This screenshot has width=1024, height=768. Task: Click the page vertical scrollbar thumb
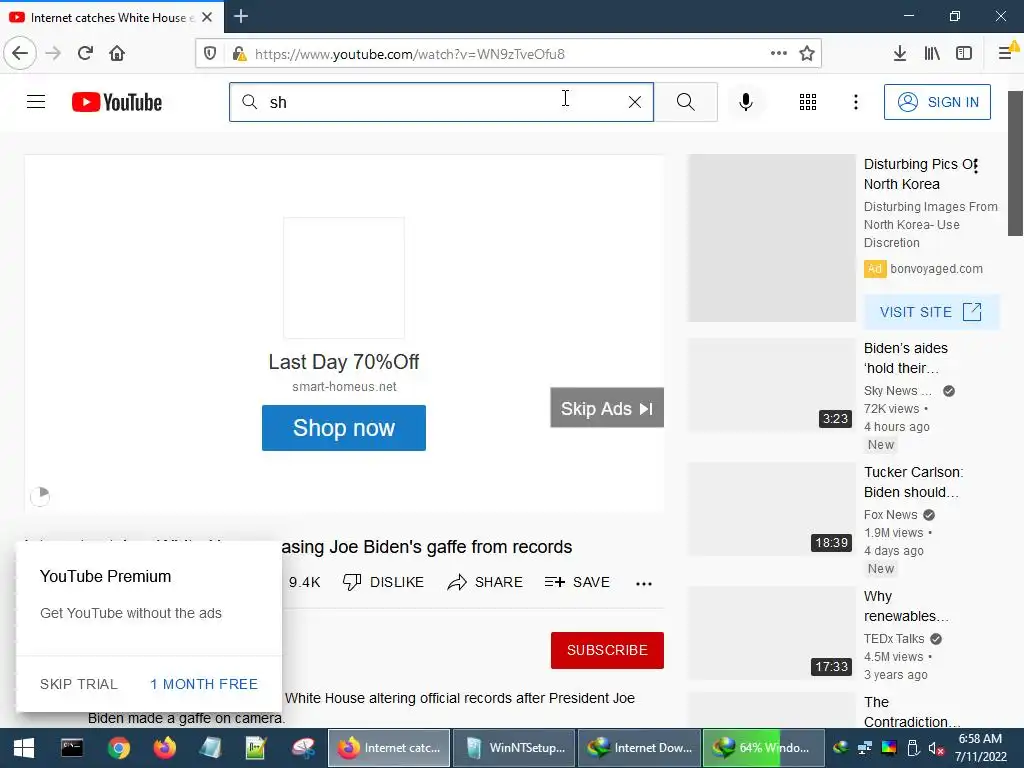[x=1016, y=163]
